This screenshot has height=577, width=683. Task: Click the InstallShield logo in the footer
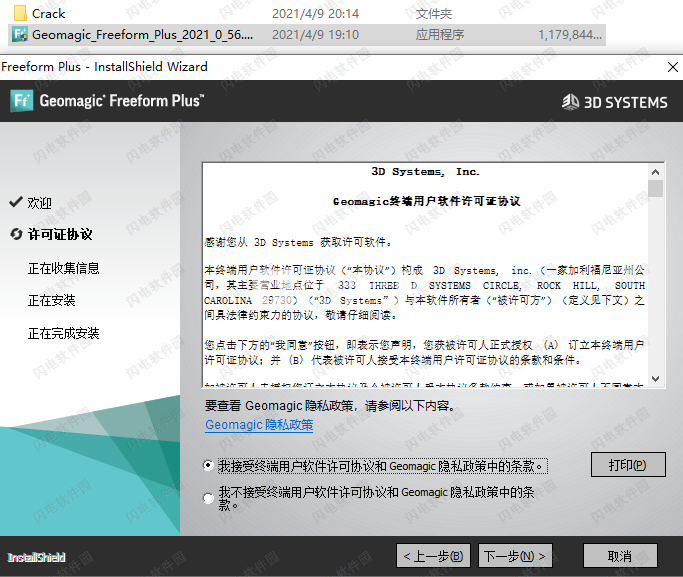[36, 557]
